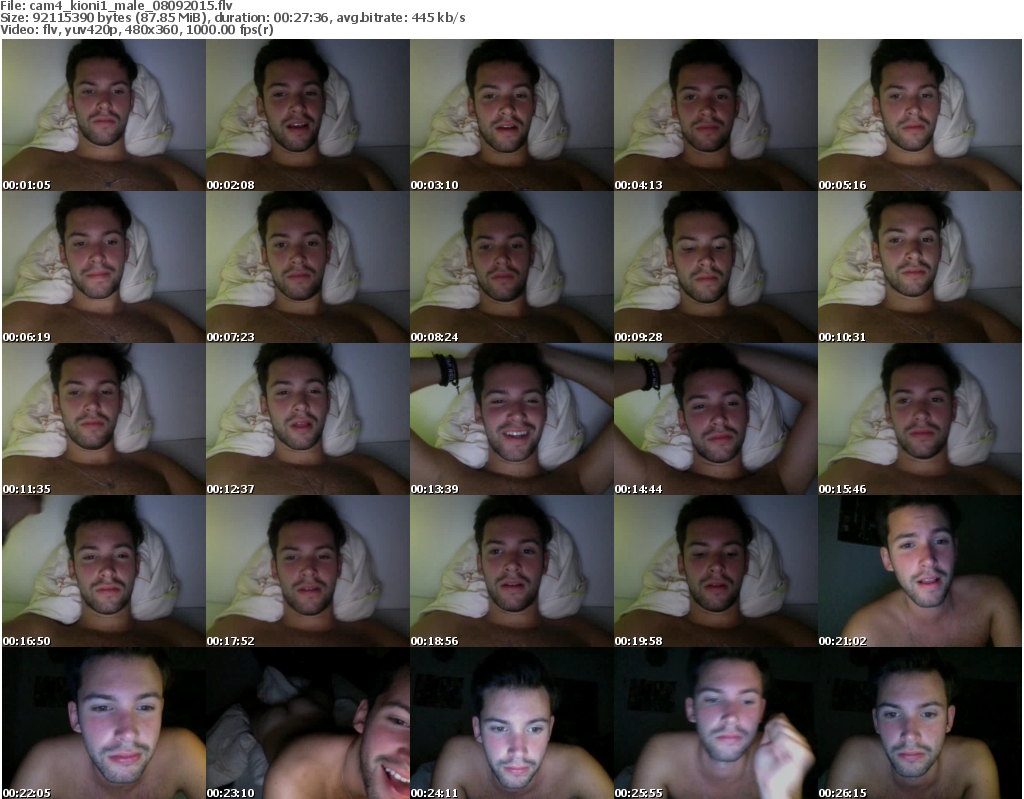This screenshot has width=1024, height=799.
Task: Open the frame at 00:09:28
Action: pyautogui.click(x=716, y=267)
